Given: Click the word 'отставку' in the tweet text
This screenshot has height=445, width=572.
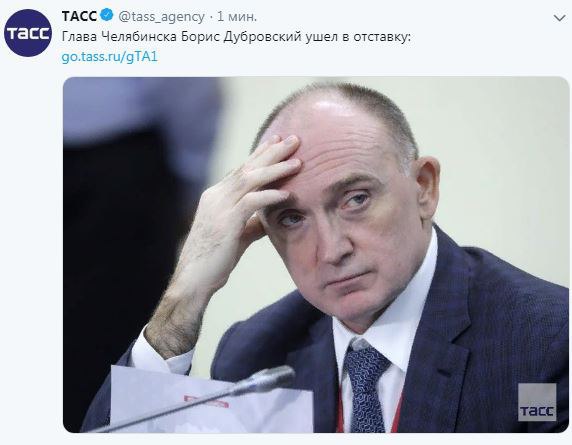Looking at the screenshot, I should (x=382, y=37).
